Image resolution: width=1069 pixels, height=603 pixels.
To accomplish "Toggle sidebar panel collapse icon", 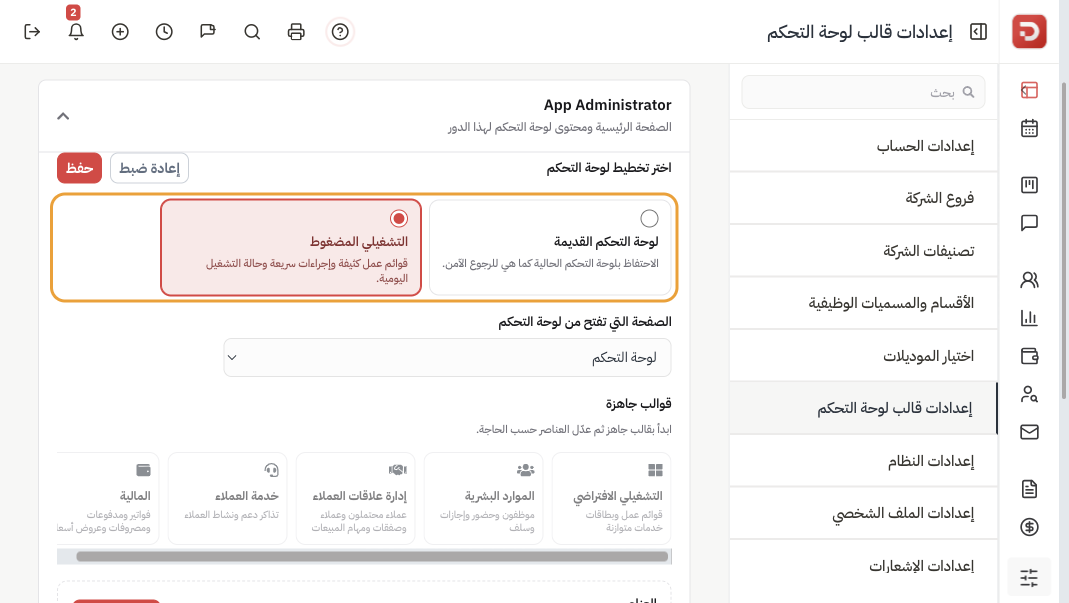I will point(978,31).
